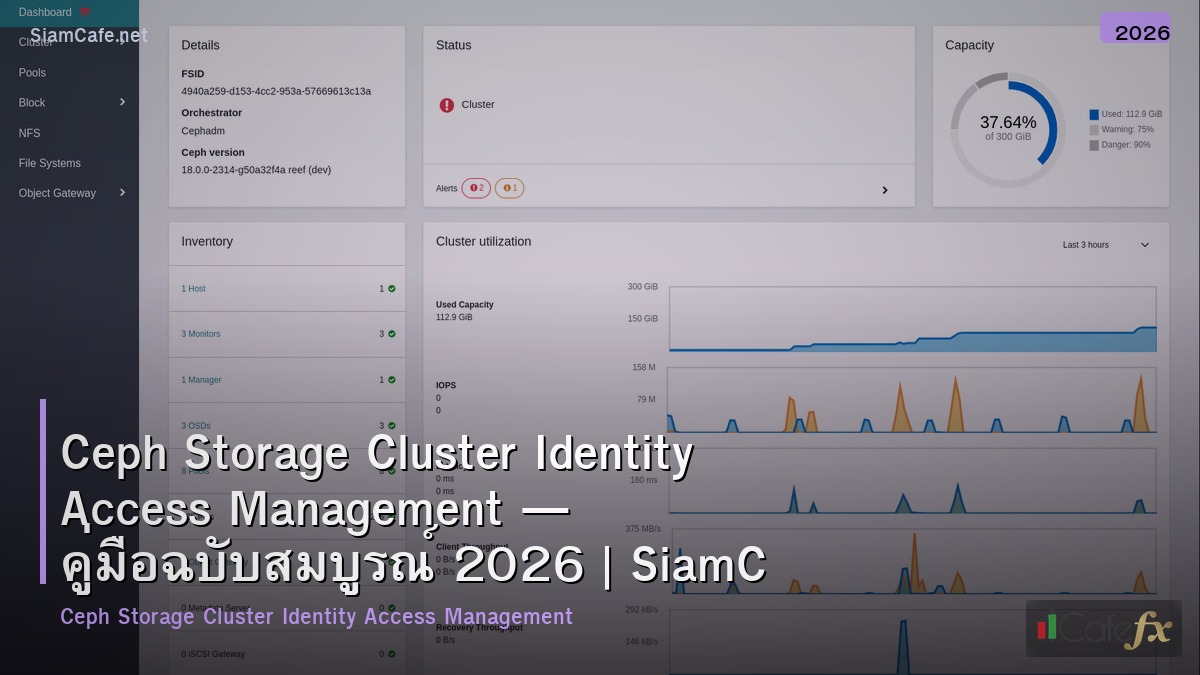This screenshot has width=1200, height=675.
Task: Open the 1 Host inventory link
Action: pyautogui.click(x=193, y=288)
